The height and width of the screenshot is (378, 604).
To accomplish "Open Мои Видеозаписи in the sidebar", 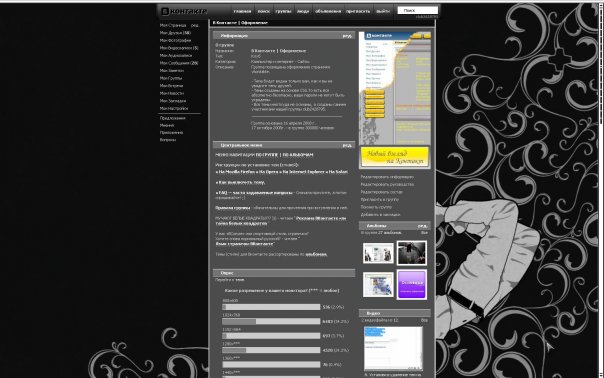I will click(x=179, y=48).
